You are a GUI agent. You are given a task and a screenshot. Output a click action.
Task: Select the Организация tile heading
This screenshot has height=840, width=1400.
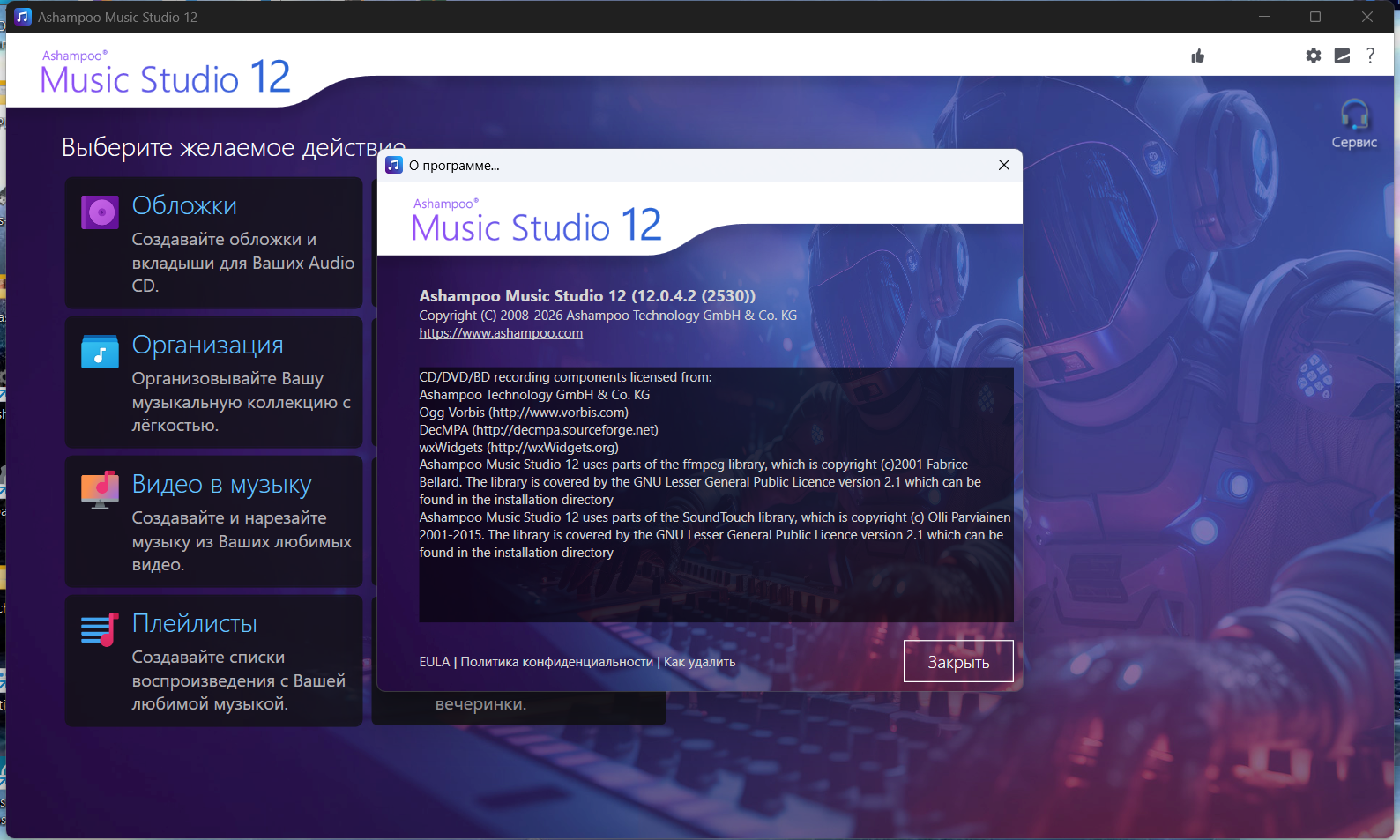208,345
